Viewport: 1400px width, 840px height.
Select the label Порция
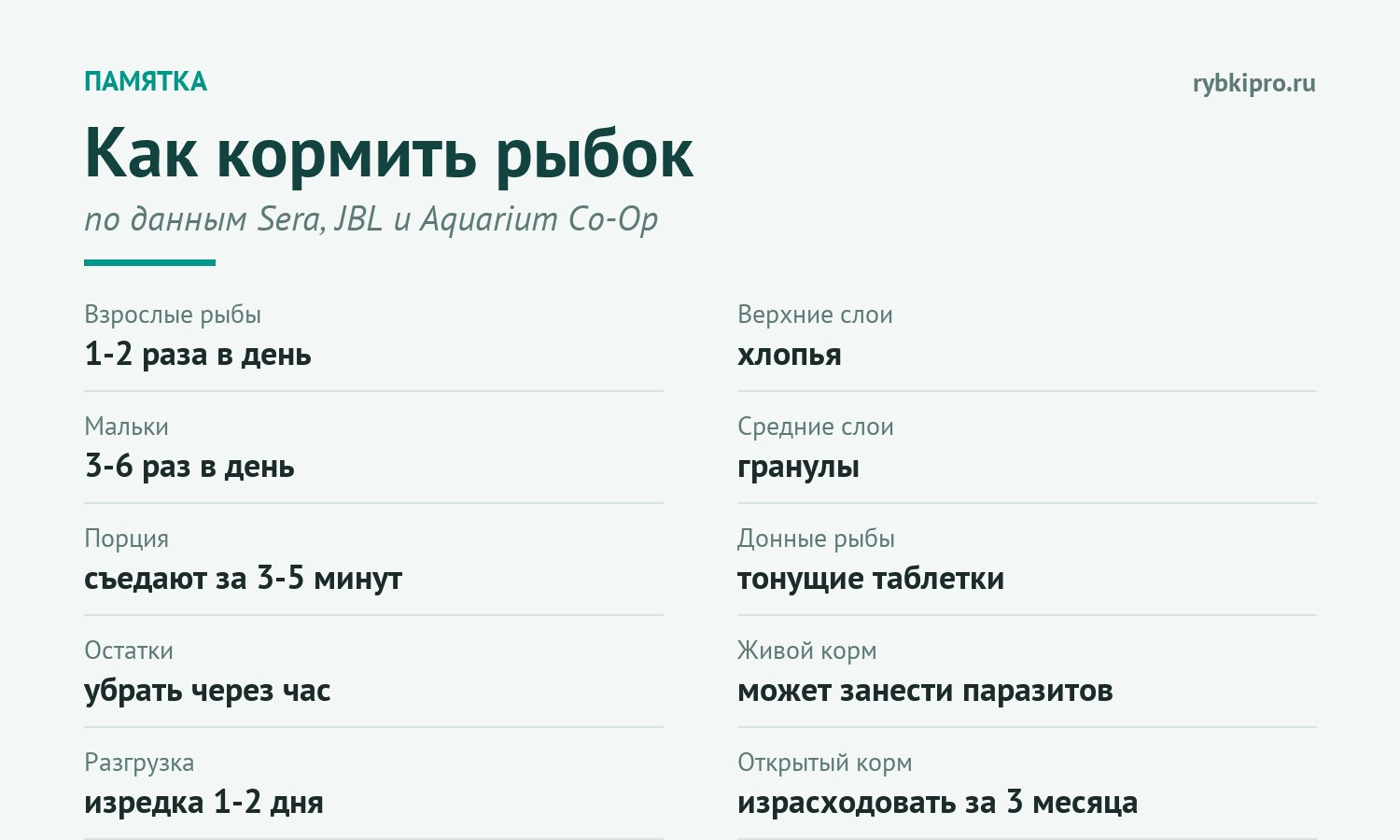[x=126, y=539]
